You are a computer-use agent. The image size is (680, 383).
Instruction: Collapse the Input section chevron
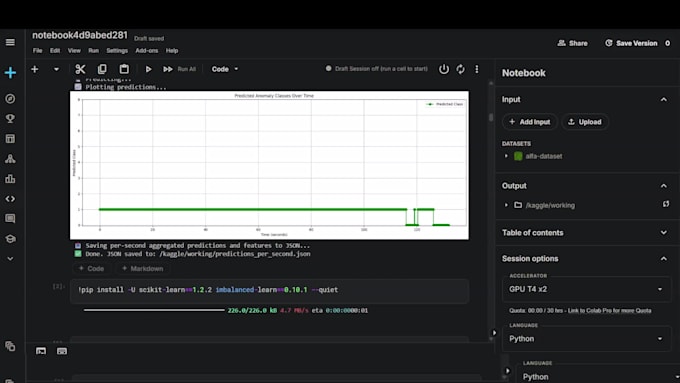(664, 99)
